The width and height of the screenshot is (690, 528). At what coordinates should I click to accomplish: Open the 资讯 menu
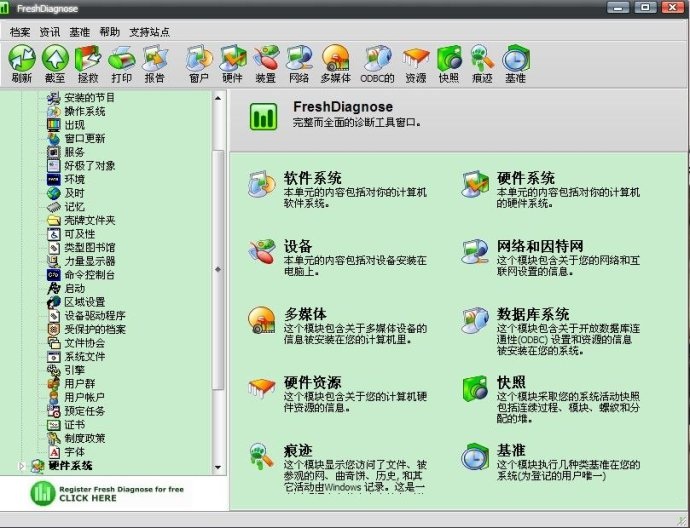[50, 32]
